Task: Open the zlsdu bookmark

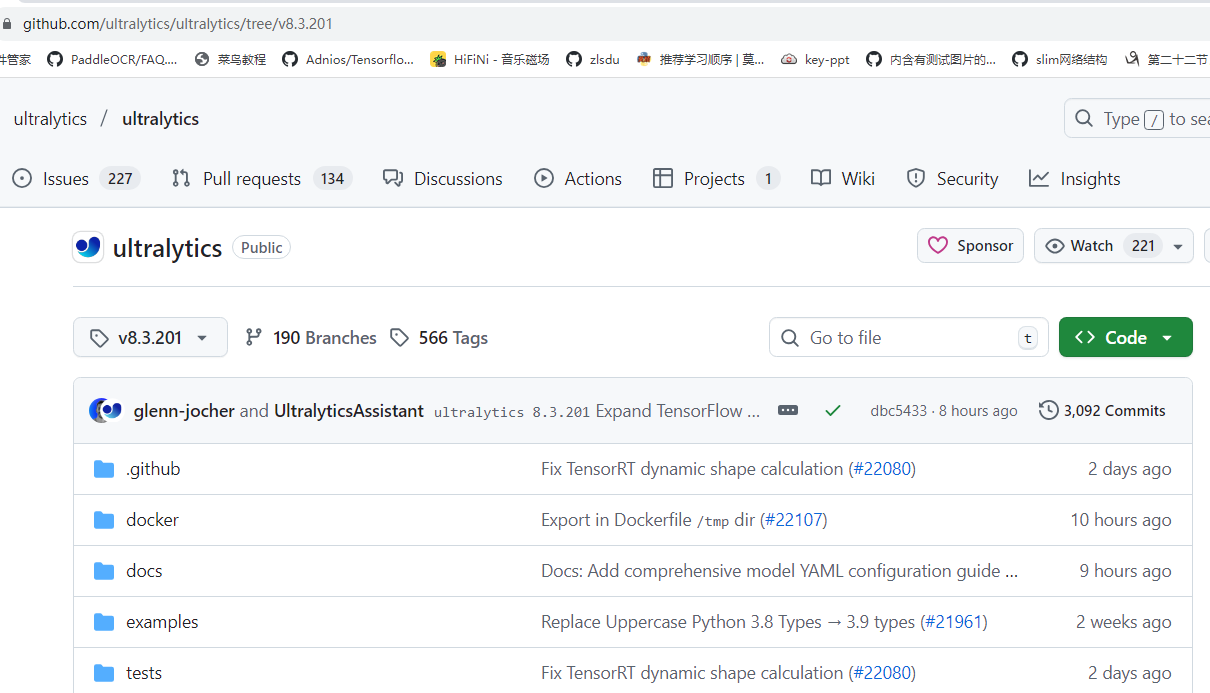Action: click(593, 59)
